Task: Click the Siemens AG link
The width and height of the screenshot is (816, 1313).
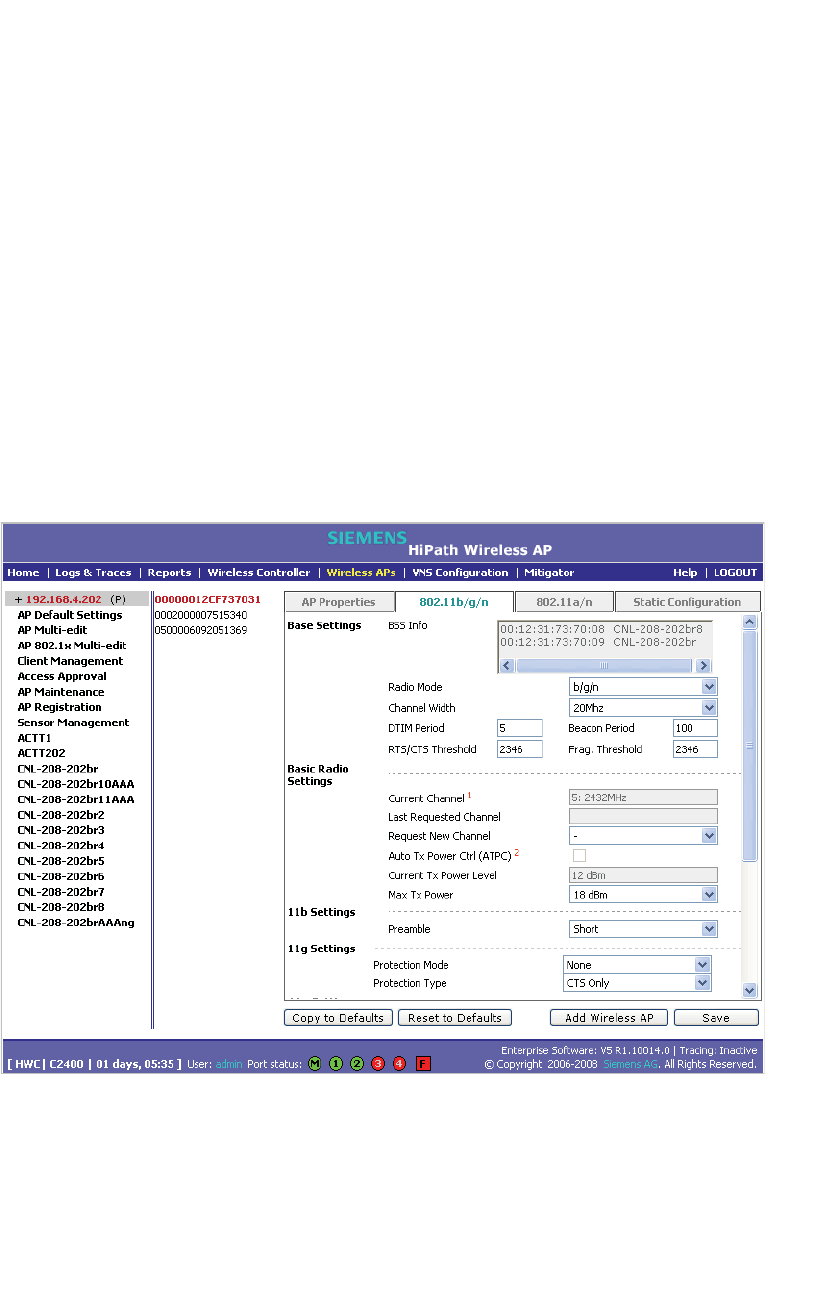Action: (x=629, y=1065)
